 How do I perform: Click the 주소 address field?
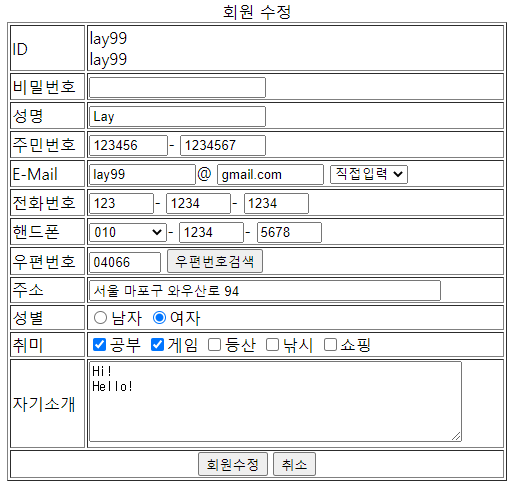coord(265,291)
